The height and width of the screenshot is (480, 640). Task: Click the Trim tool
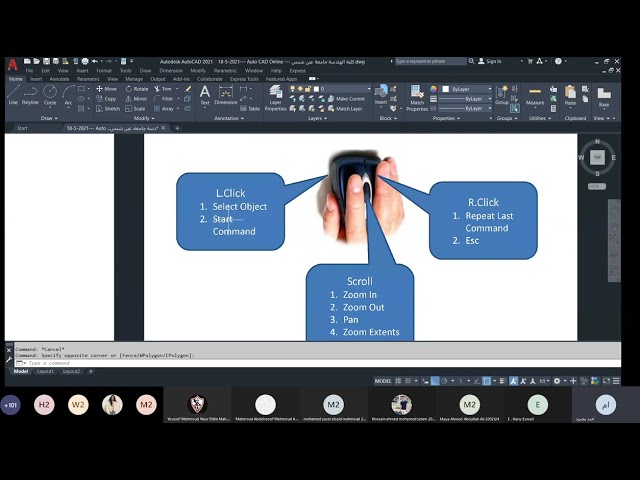click(163, 89)
